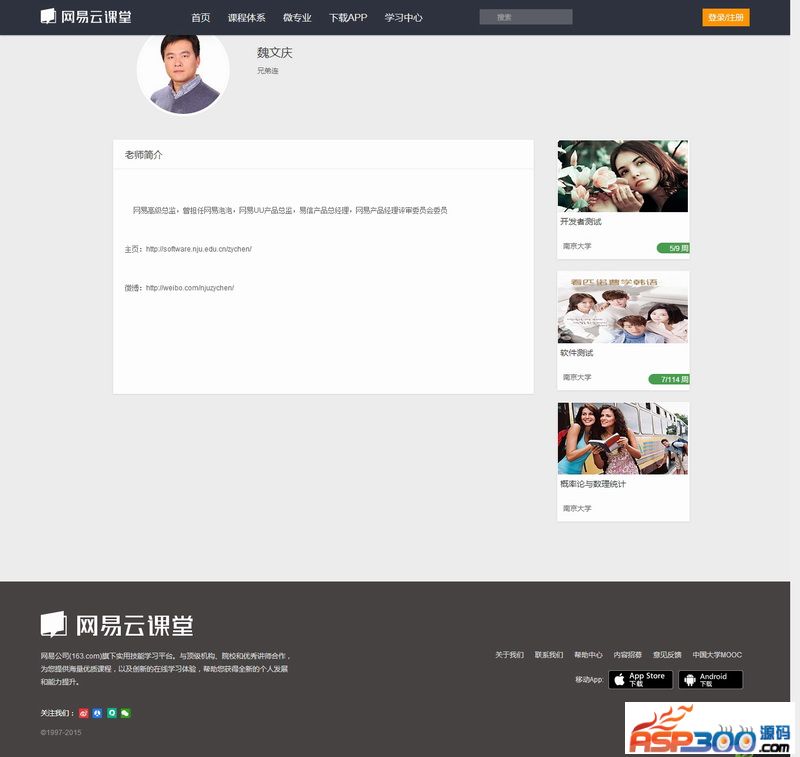
Task: Click the 老师简介 section heading
Action: coord(143,155)
